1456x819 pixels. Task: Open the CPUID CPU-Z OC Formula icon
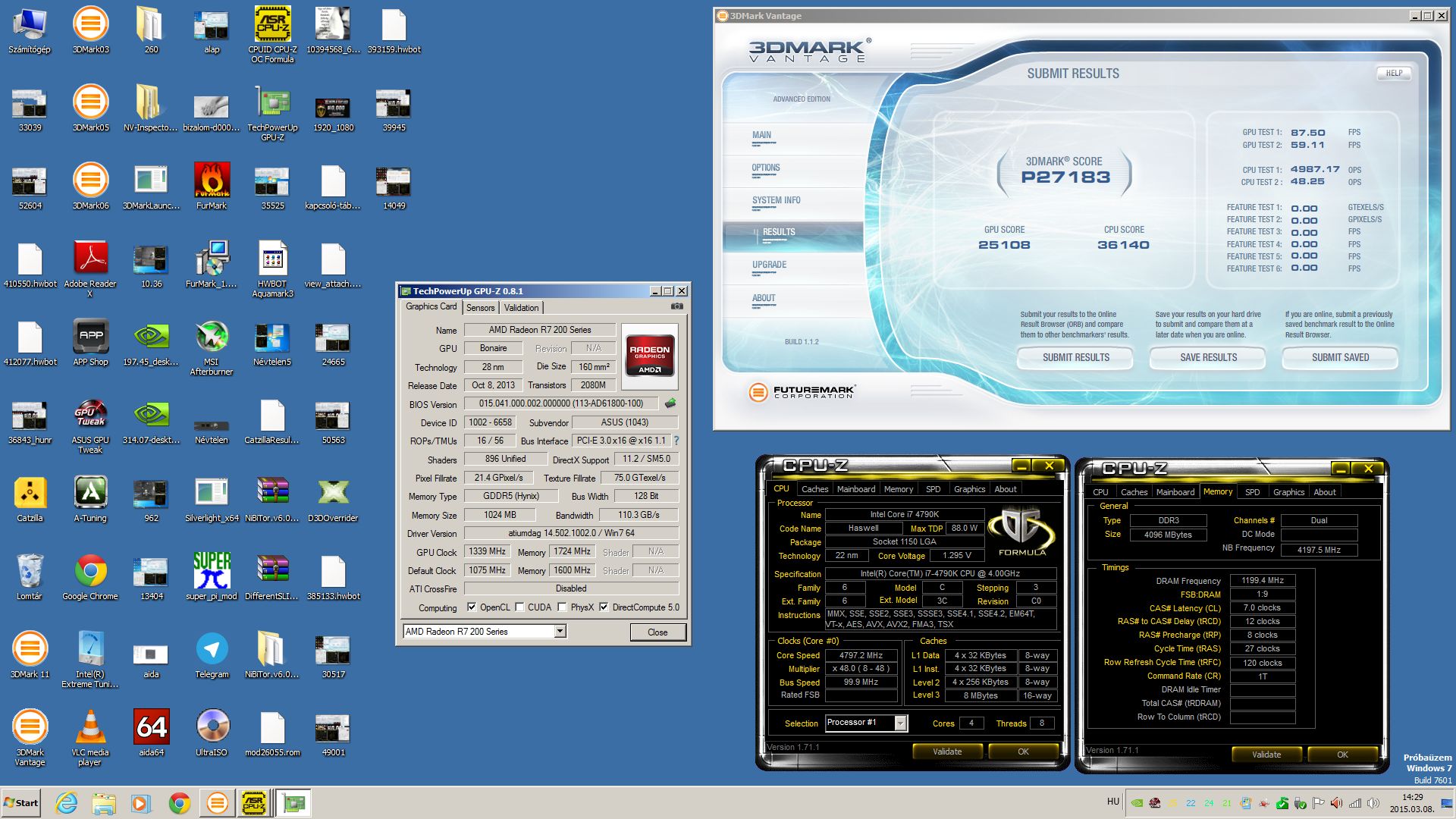(x=272, y=35)
